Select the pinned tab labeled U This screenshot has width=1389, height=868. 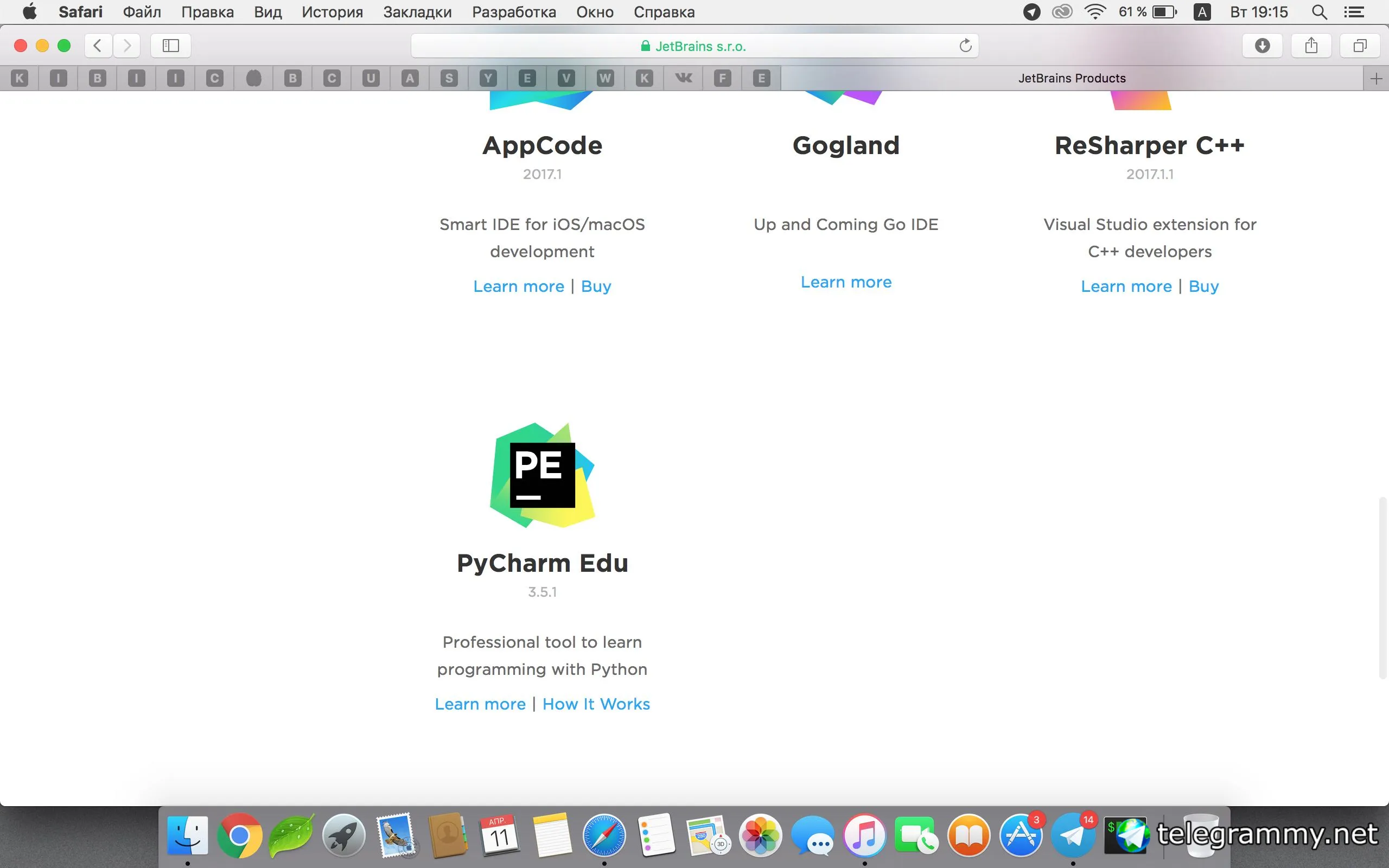371,78
